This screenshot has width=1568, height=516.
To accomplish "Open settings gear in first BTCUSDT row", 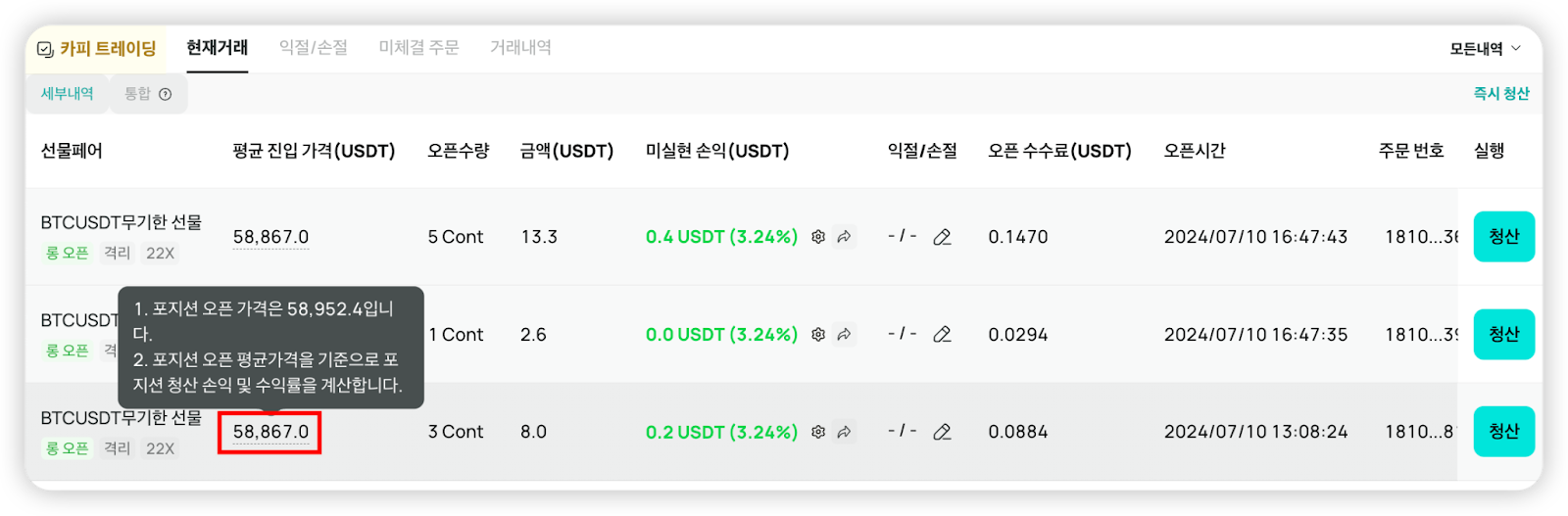I will point(818,237).
